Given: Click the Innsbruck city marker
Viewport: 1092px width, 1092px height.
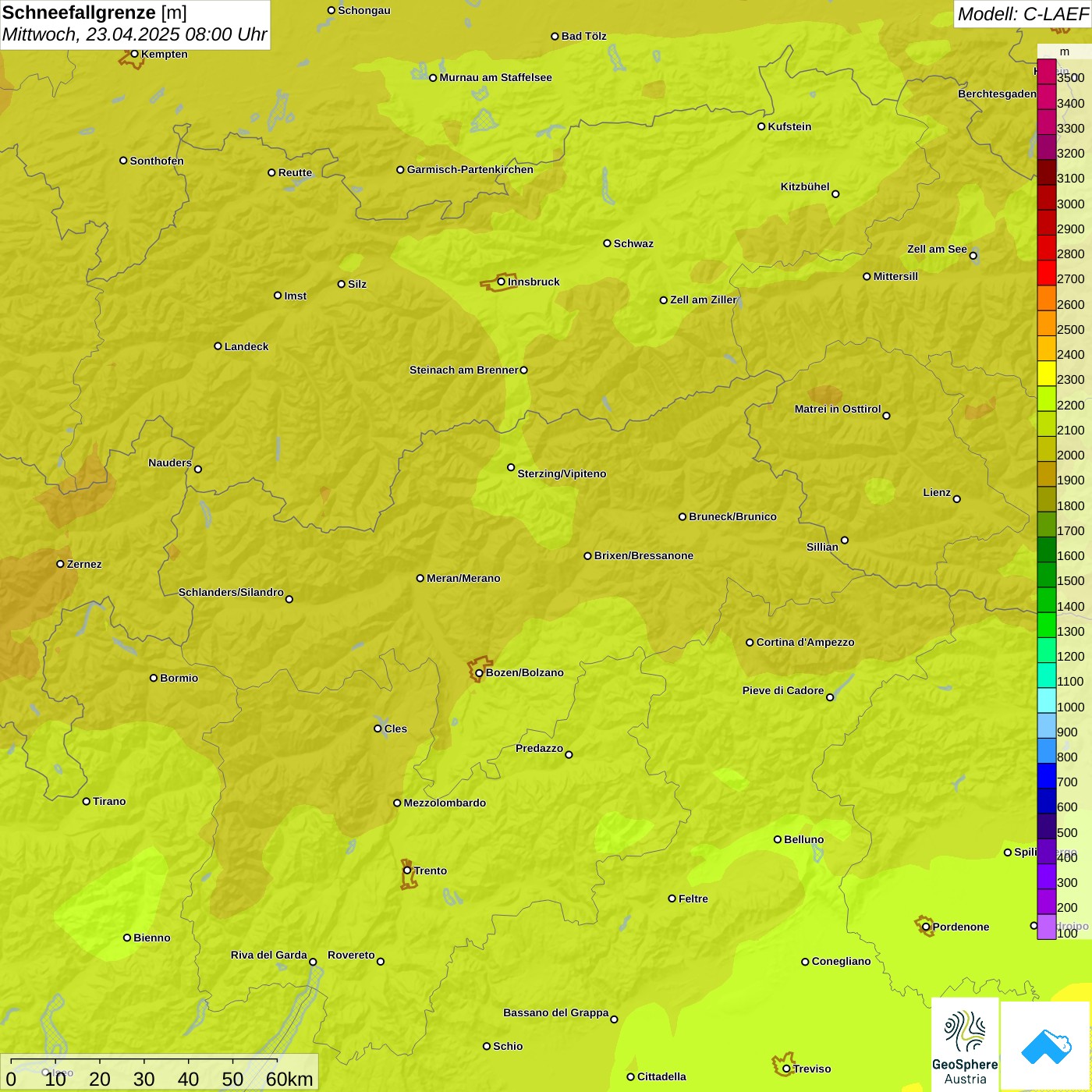Looking at the screenshot, I should point(502,282).
